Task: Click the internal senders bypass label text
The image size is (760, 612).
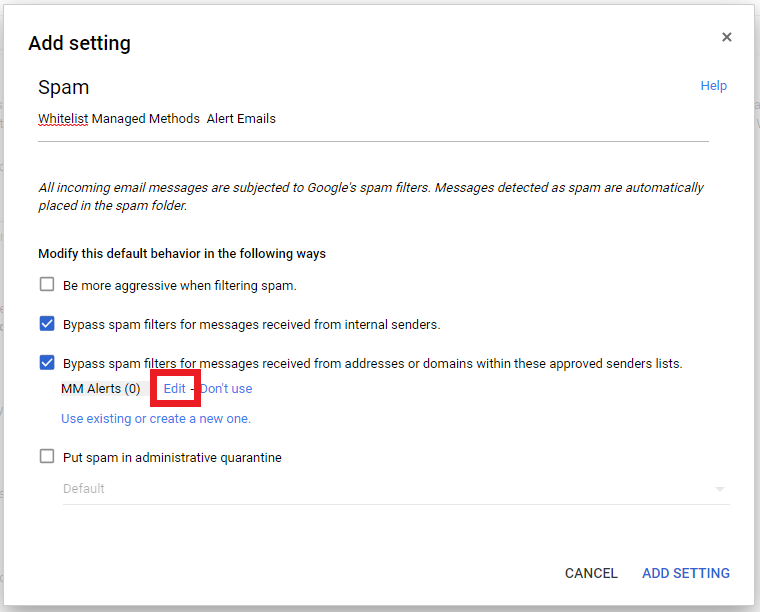Action: tap(251, 324)
